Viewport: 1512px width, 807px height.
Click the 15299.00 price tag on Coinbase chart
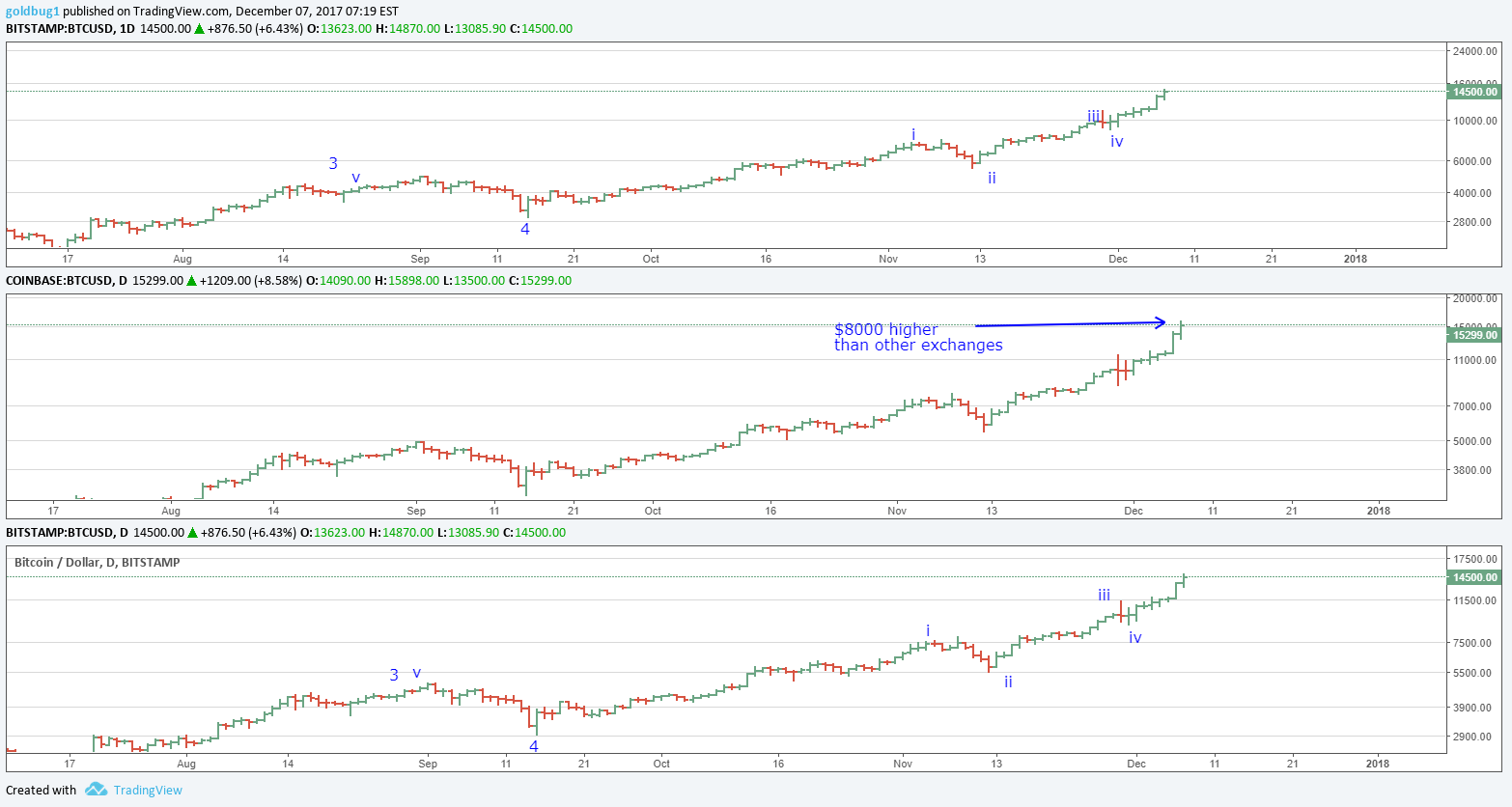click(x=1474, y=335)
